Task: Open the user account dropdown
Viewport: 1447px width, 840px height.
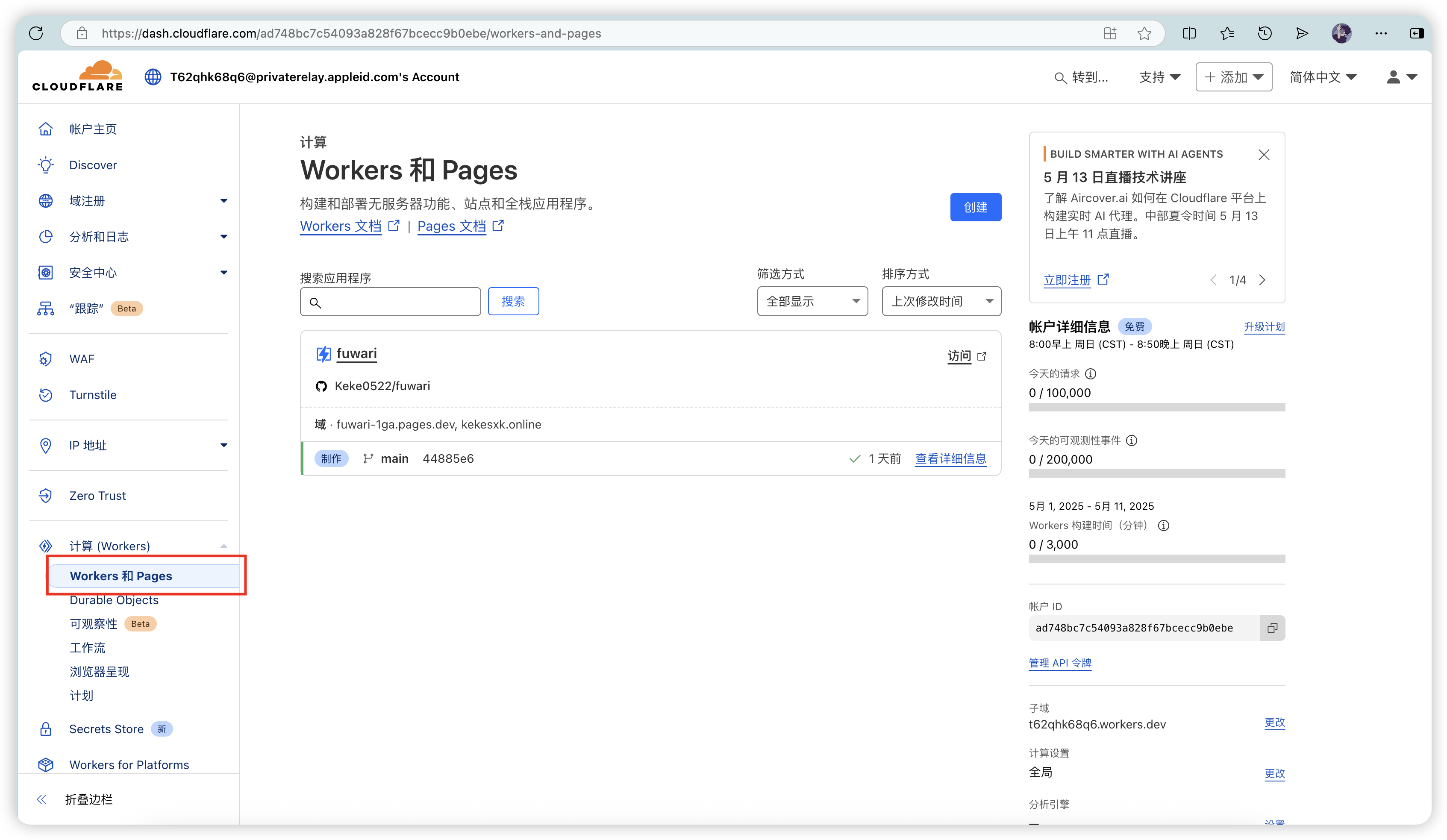Action: pyautogui.click(x=1401, y=77)
